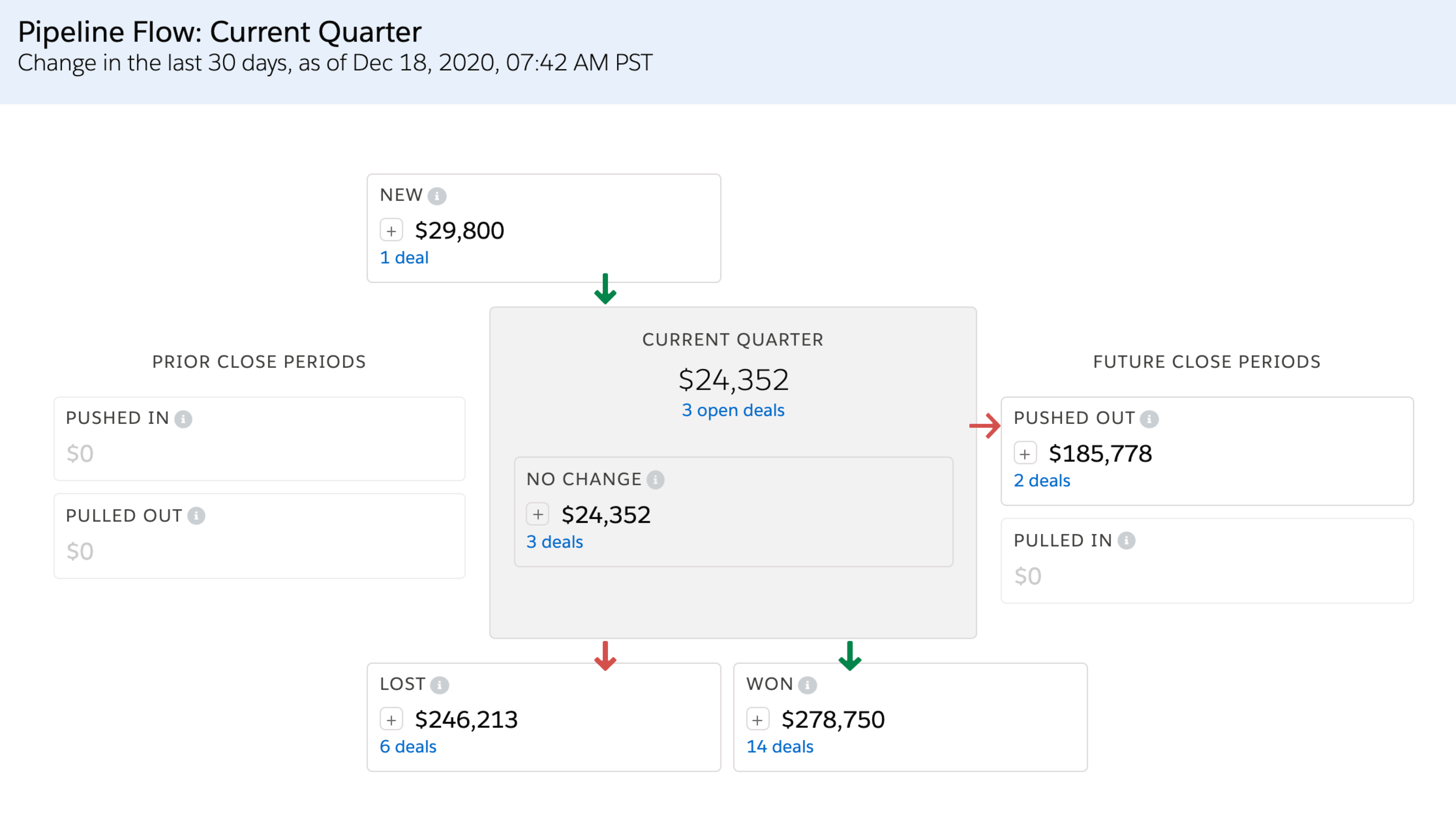The image size is (1456, 819).
Task: Expand the Lost $246,213 breakdown
Action: point(391,720)
